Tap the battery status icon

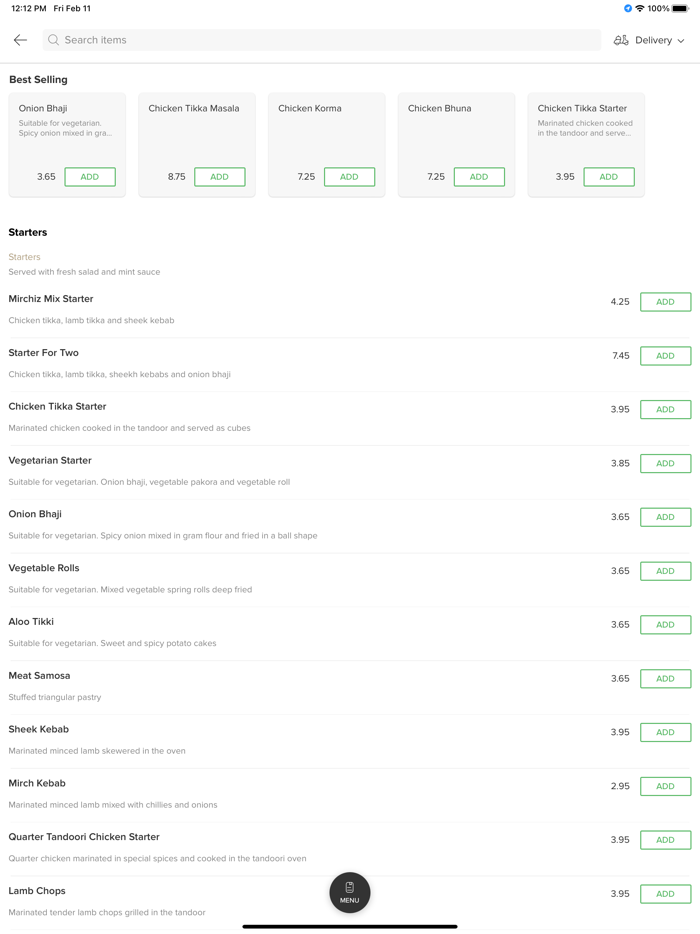tap(680, 8)
